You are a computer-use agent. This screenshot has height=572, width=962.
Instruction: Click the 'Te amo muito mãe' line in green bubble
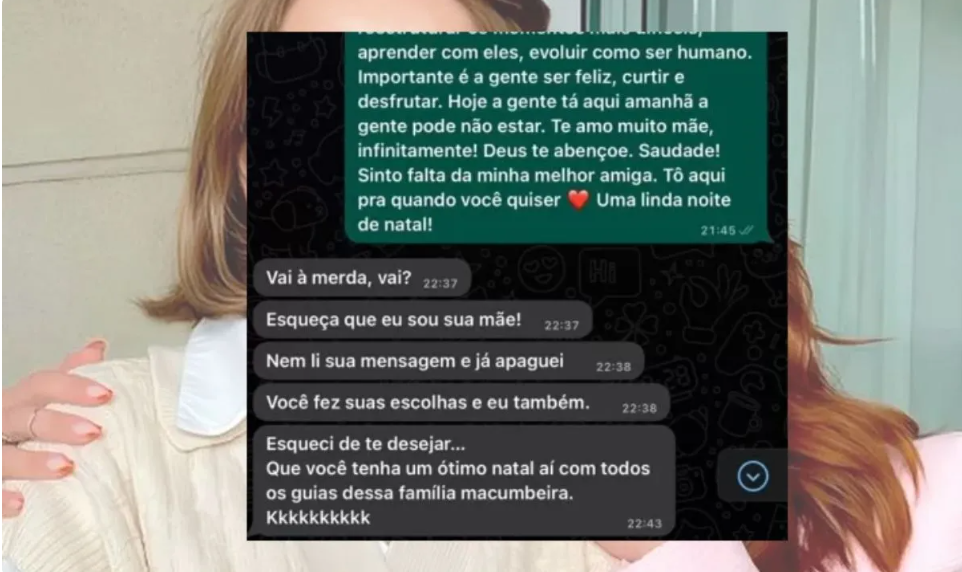click(631, 126)
